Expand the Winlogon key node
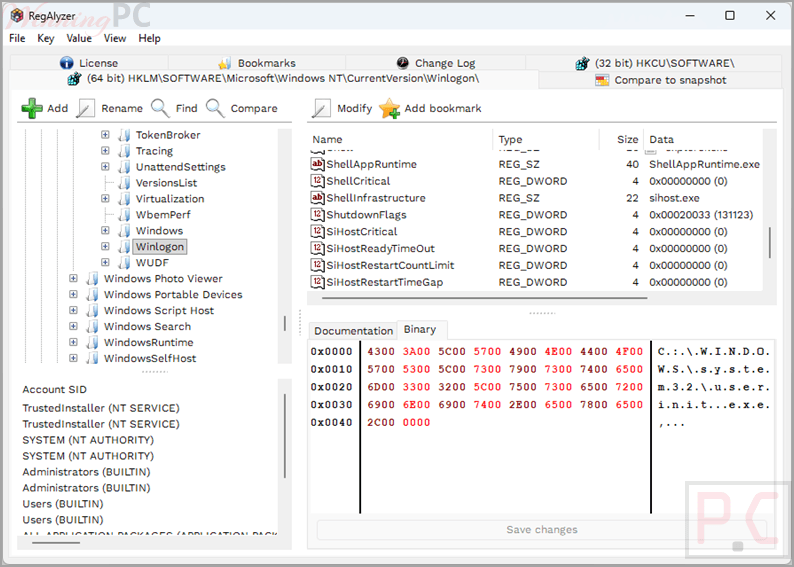This screenshot has width=794, height=567. click(105, 247)
